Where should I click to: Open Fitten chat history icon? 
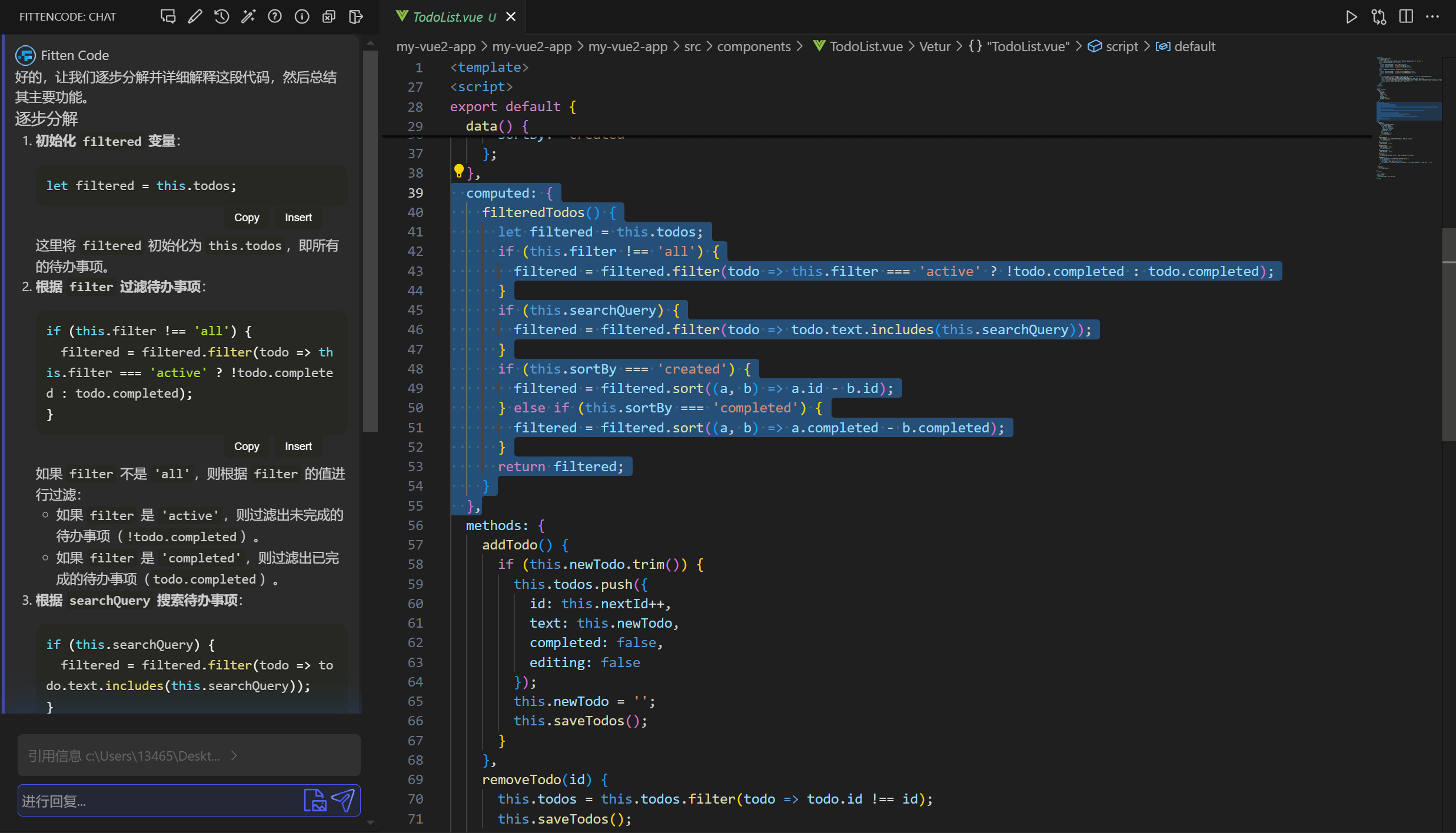click(222, 16)
